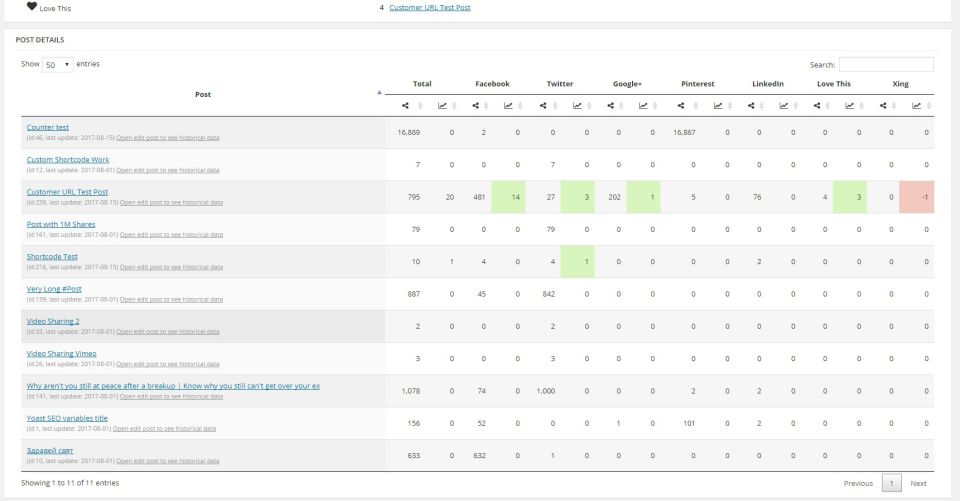Click in the Search input field

tap(885, 64)
